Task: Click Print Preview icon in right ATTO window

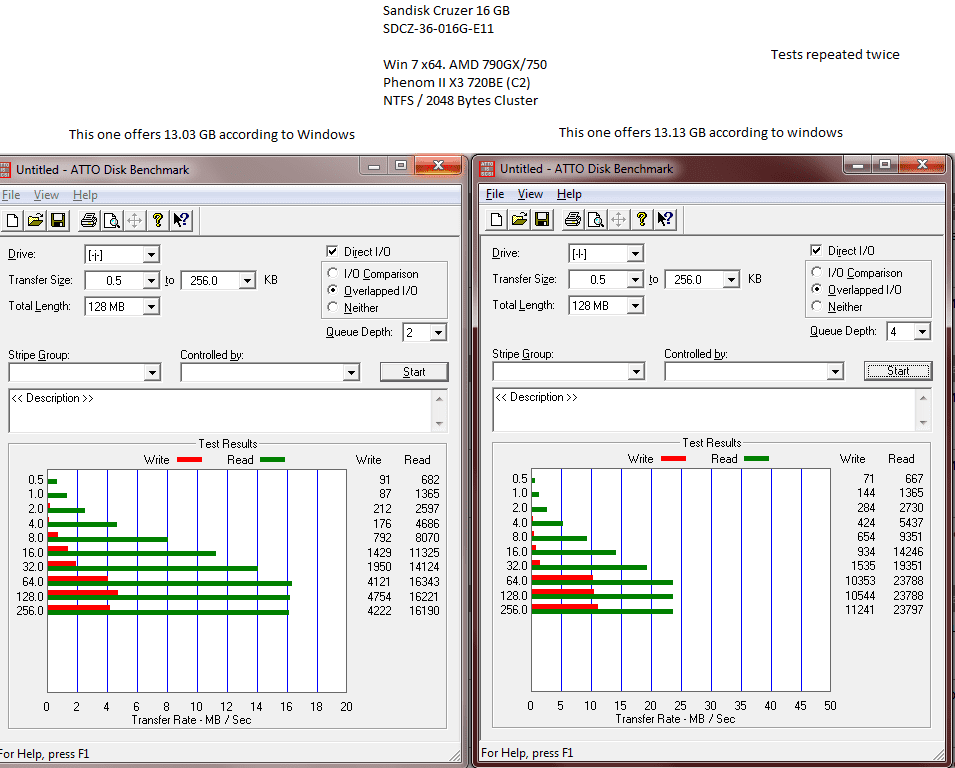Action: [x=596, y=219]
